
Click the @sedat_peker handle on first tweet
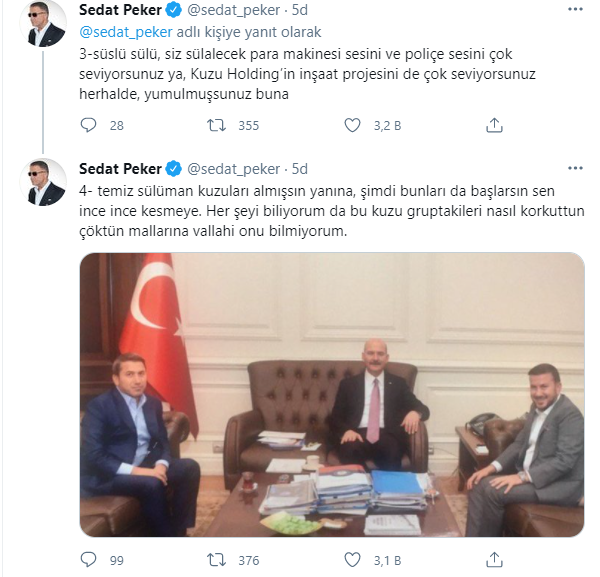[233, 10]
